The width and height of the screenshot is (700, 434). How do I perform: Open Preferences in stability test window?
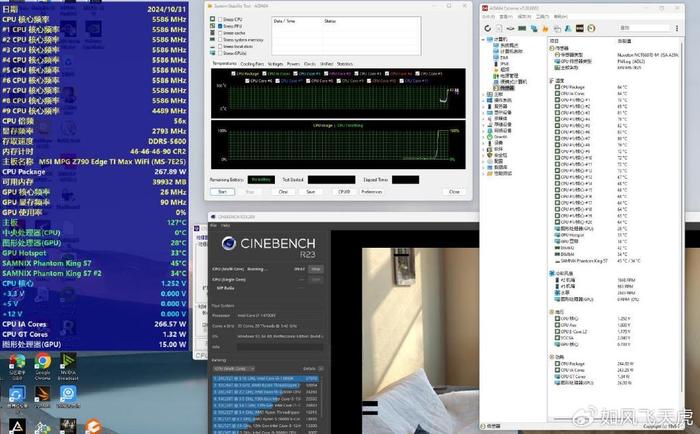click(371, 192)
